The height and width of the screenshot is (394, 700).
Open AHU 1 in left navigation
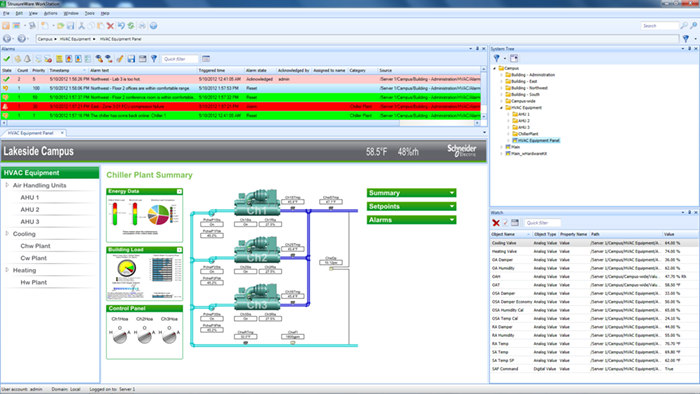pos(30,197)
